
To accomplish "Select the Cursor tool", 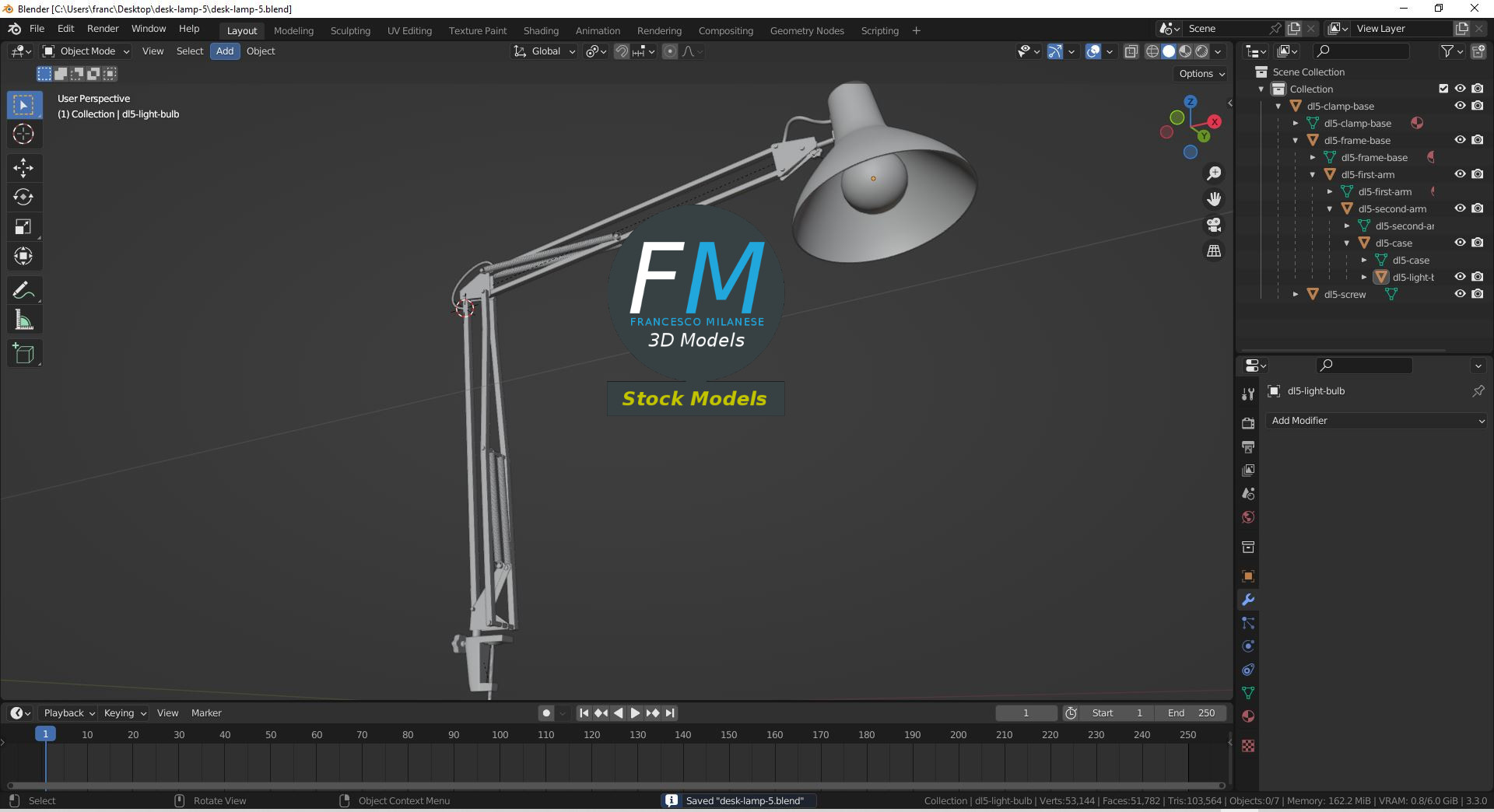I will coord(24,135).
